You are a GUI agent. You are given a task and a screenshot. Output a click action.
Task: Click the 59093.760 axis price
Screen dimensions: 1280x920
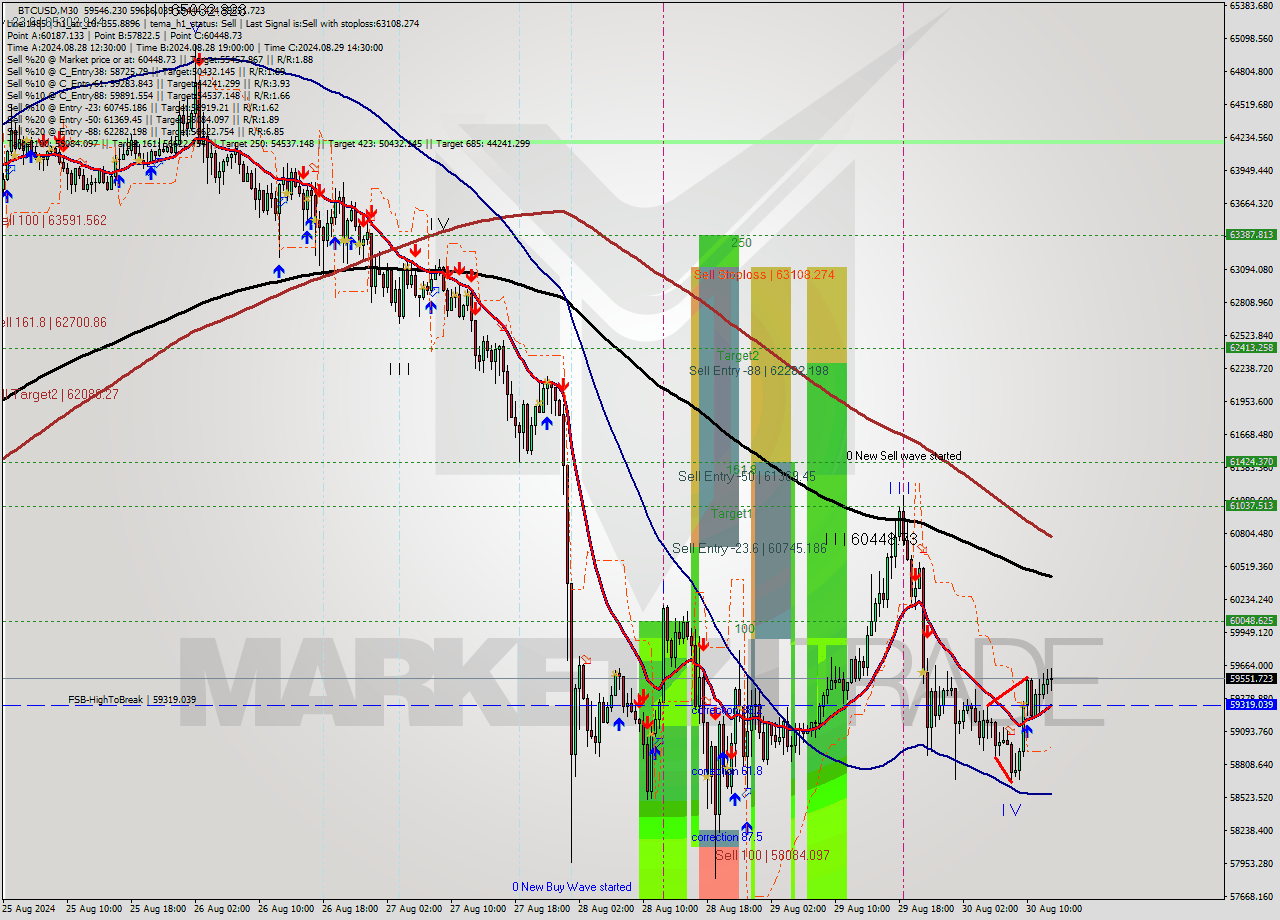click(1251, 732)
